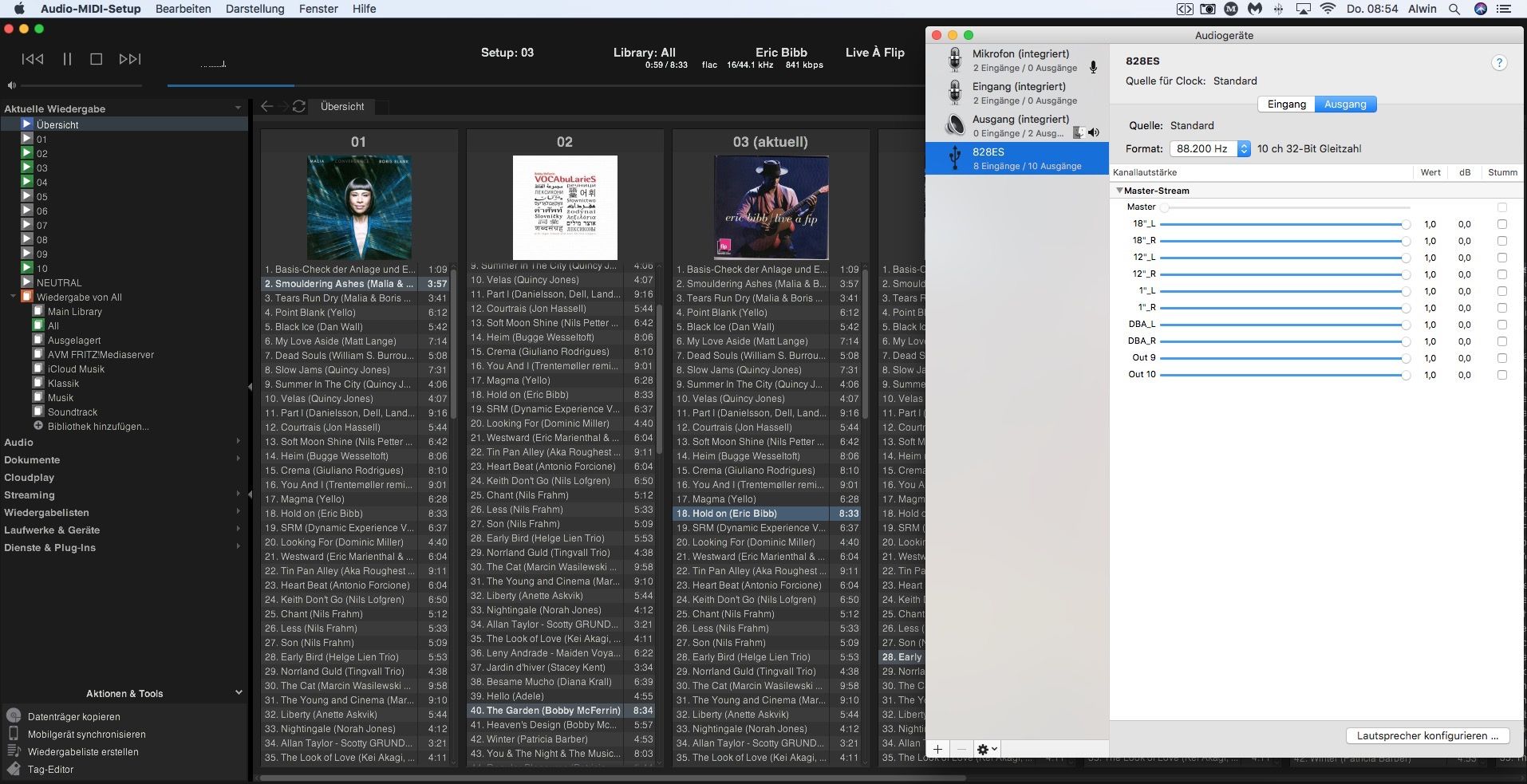Mute the DBA_L channel checkbox

(1502, 325)
